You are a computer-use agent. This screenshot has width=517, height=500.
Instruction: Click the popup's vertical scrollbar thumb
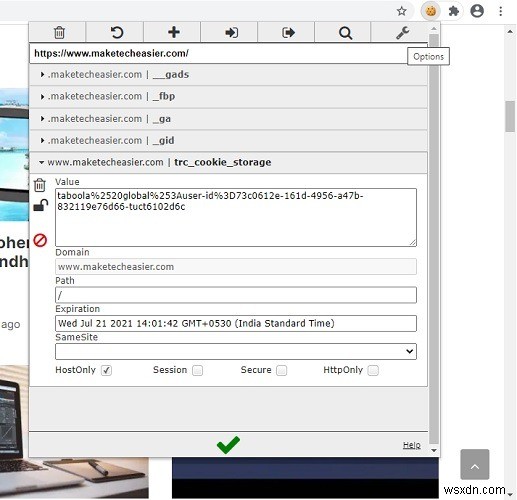(433, 238)
